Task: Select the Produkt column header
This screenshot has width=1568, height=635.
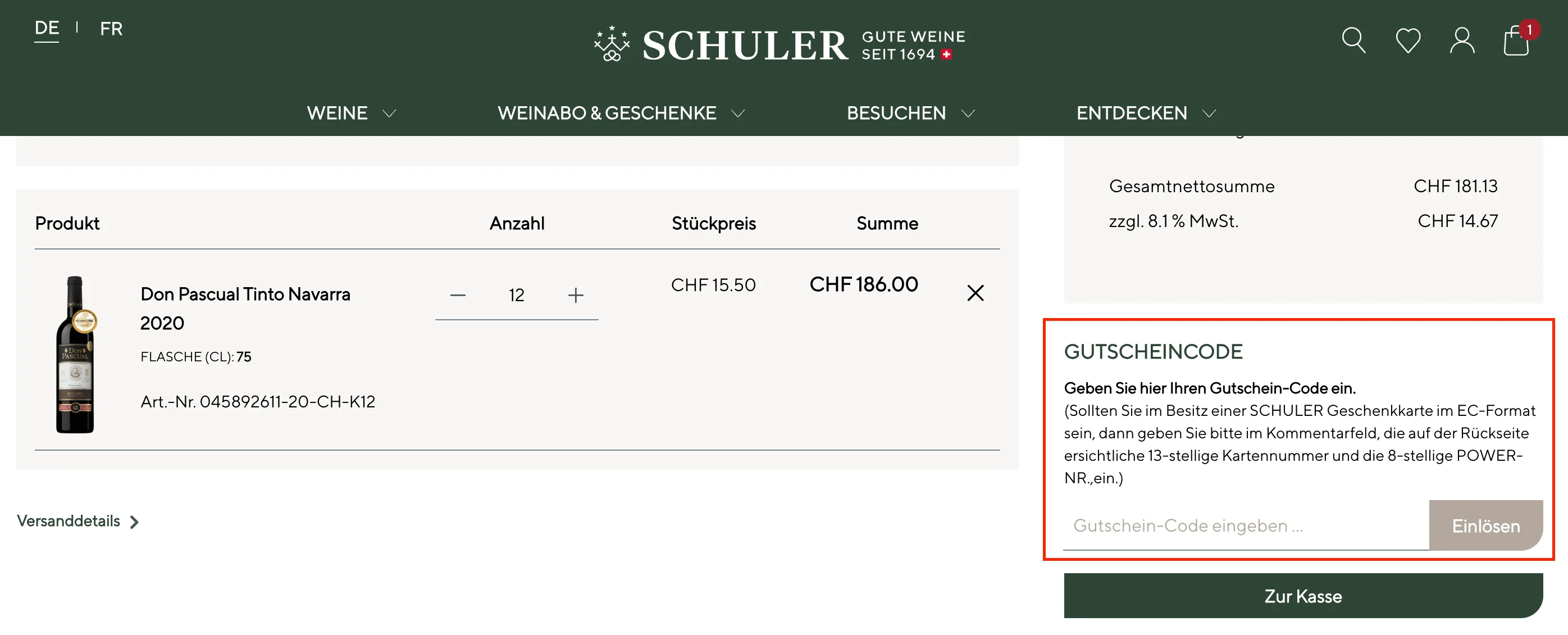Action: tap(67, 223)
